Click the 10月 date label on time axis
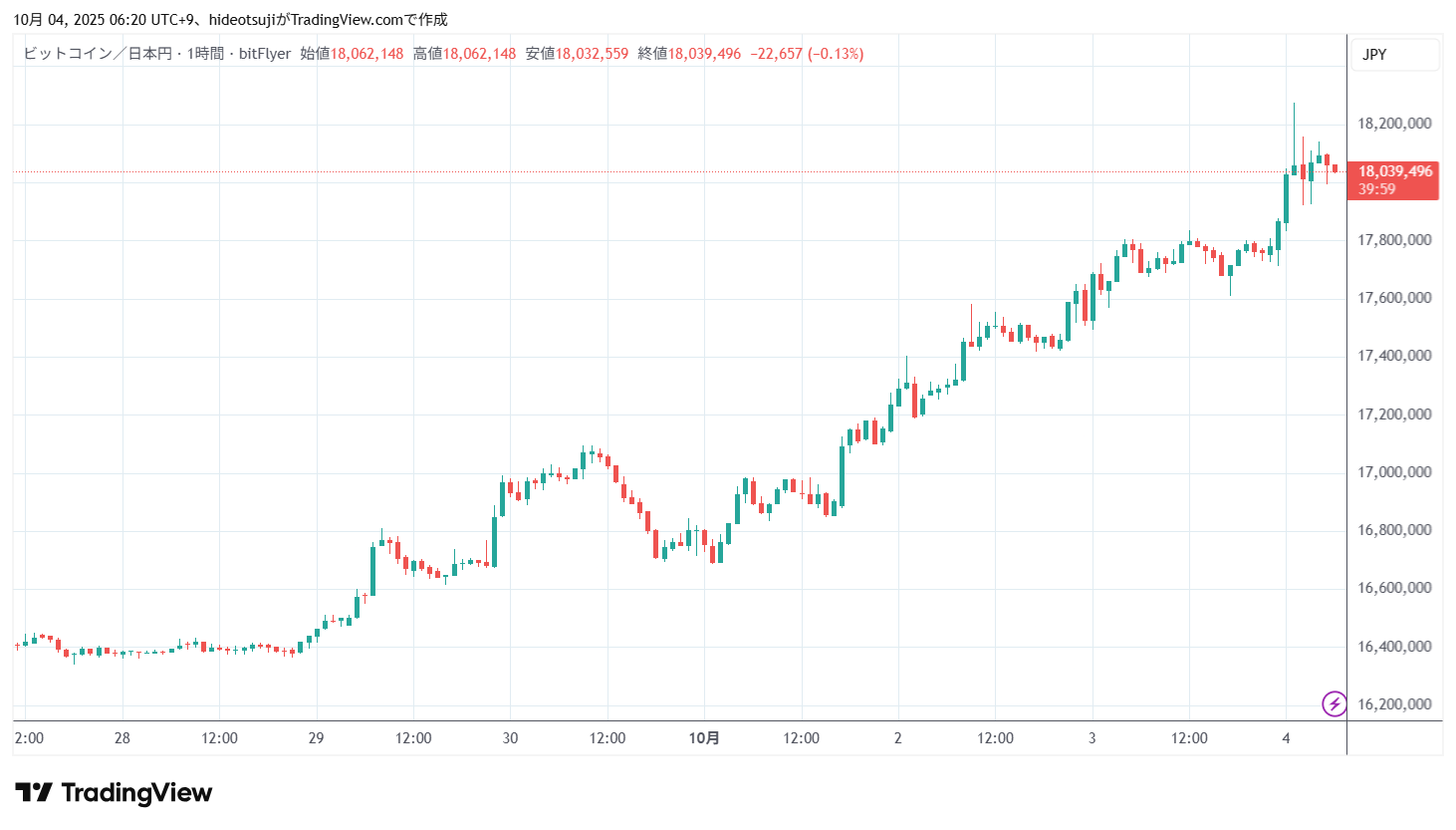 [704, 738]
